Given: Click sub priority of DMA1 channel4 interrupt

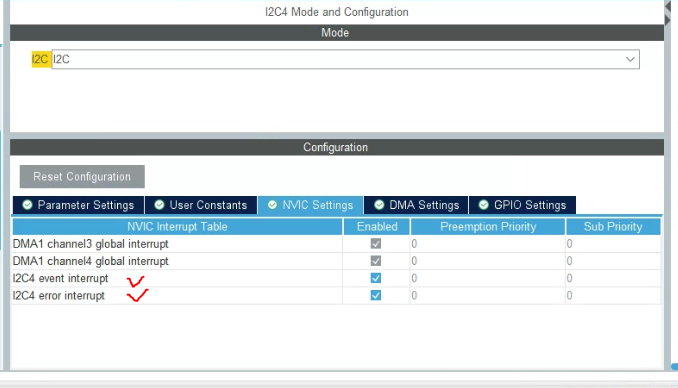Looking at the screenshot, I should coord(613,261).
